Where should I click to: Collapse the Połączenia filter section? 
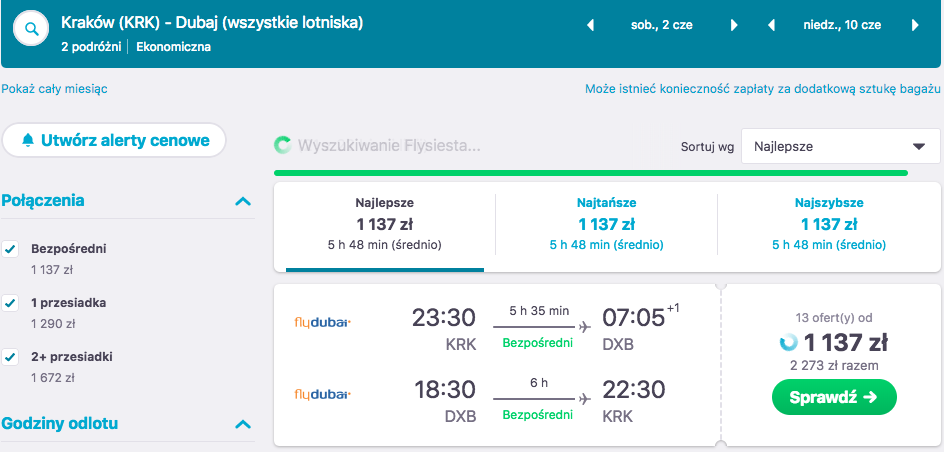click(x=243, y=201)
